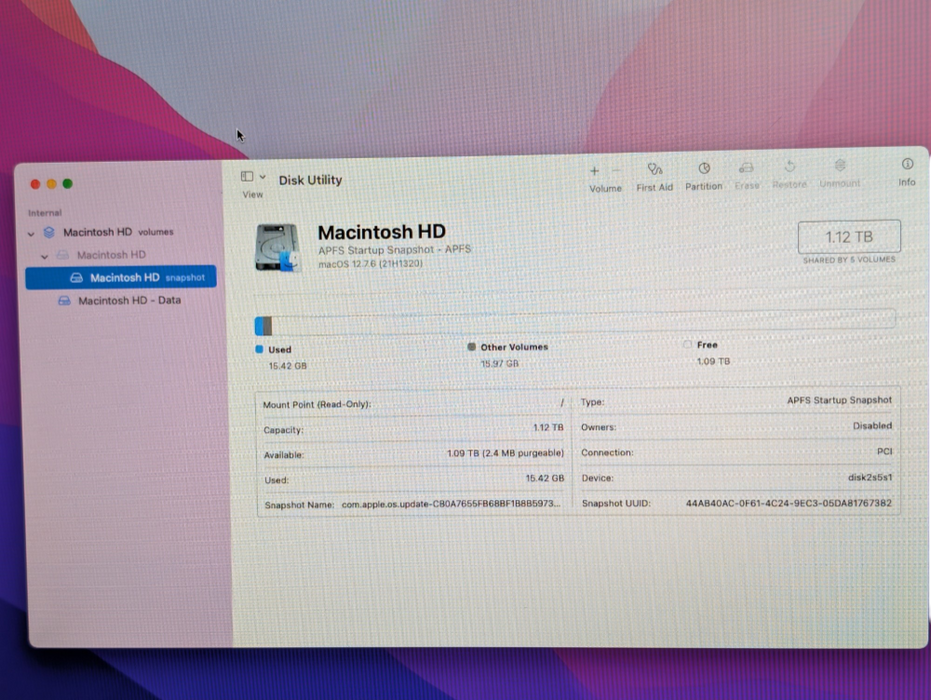The height and width of the screenshot is (700, 931).
Task: Select Macintosh HD snapshot in sidebar
Action: click(x=121, y=277)
